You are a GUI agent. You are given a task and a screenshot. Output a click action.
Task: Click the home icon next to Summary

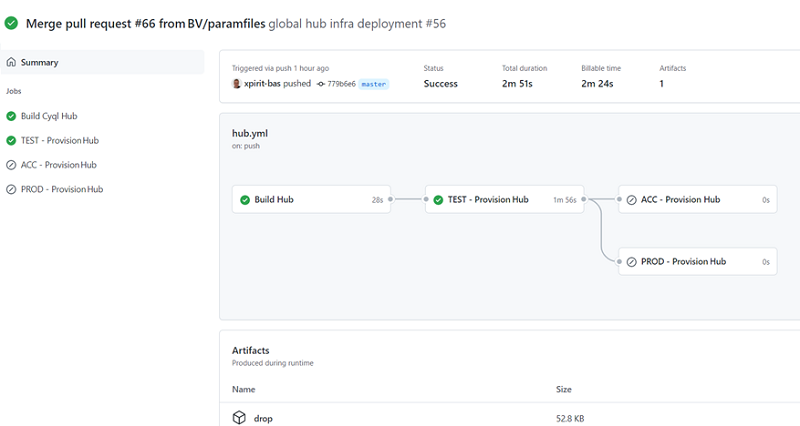(11, 62)
